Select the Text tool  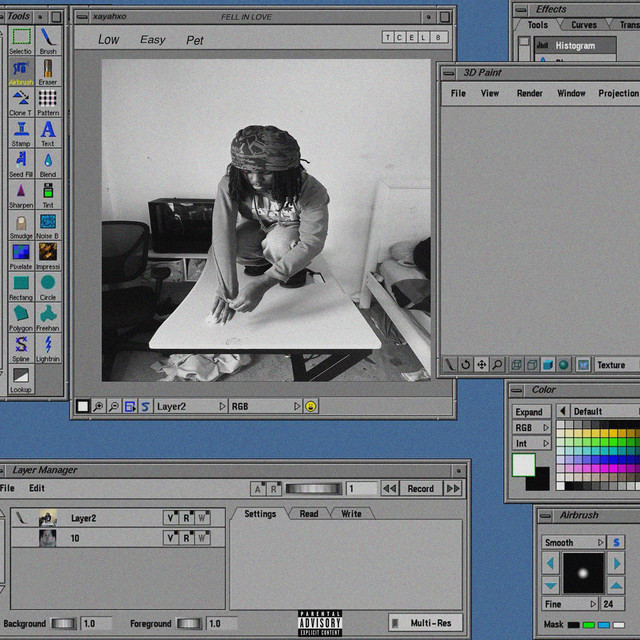pyautogui.click(x=48, y=133)
